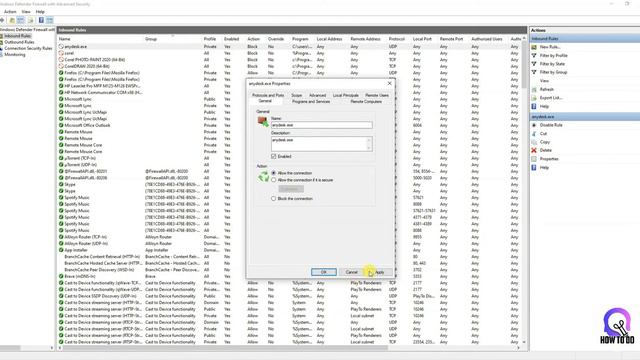Image resolution: width=640 pixels, height=360 pixels.
Task: Select Inbound Rules in the console tree
Action: click(18, 36)
